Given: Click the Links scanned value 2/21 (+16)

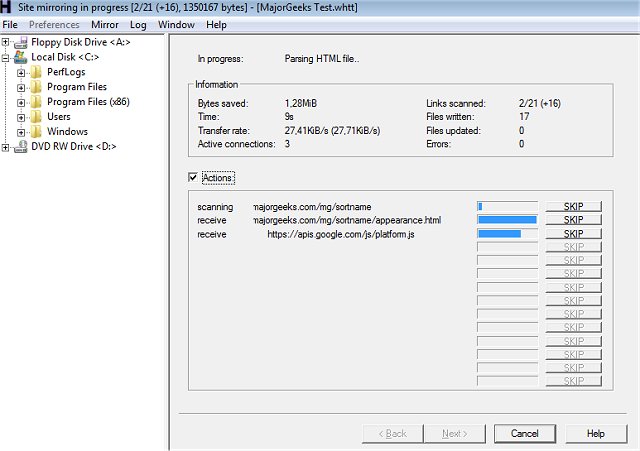Looking at the screenshot, I should pos(540,103).
